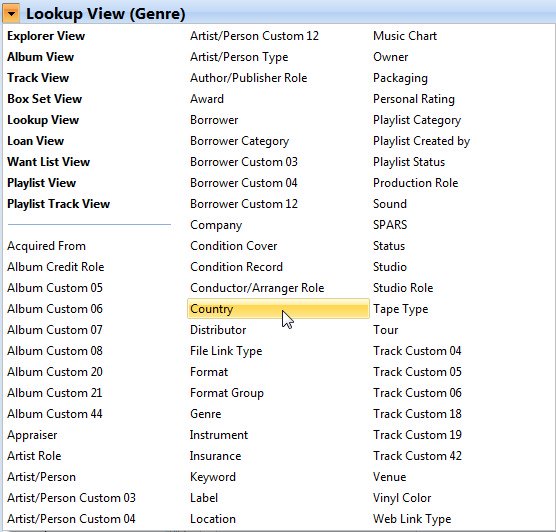Screen dimensions: 556x532
Task: Select Track View from the menu
Action: pos(38,78)
